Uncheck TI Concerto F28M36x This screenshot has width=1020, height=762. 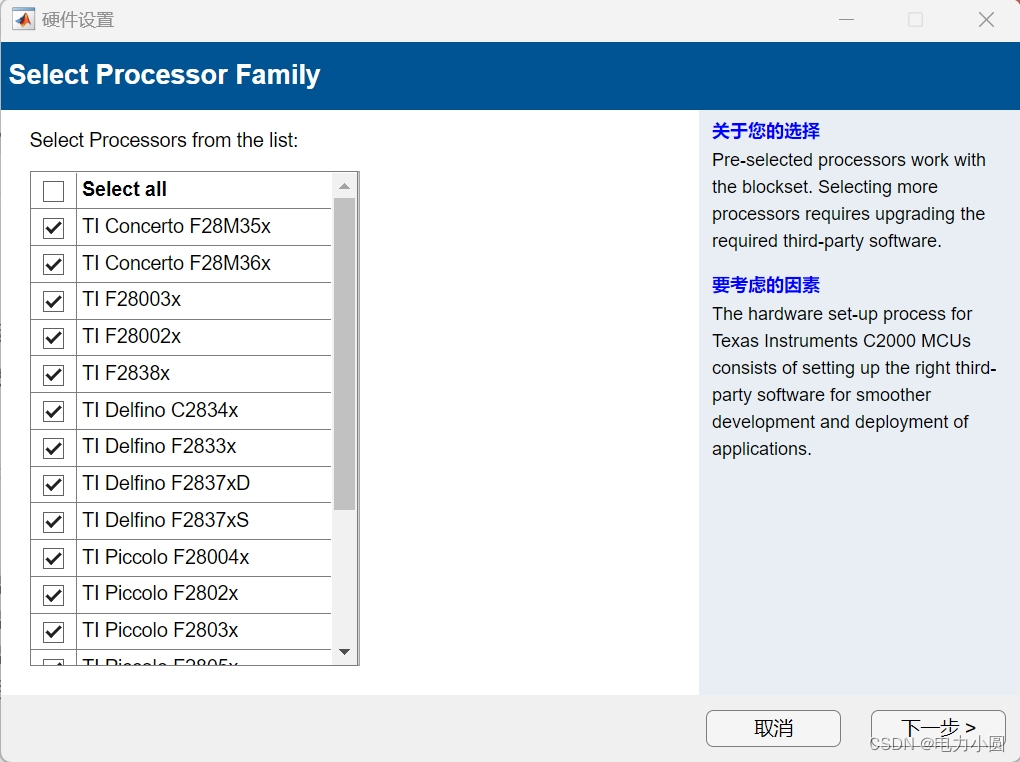53,264
